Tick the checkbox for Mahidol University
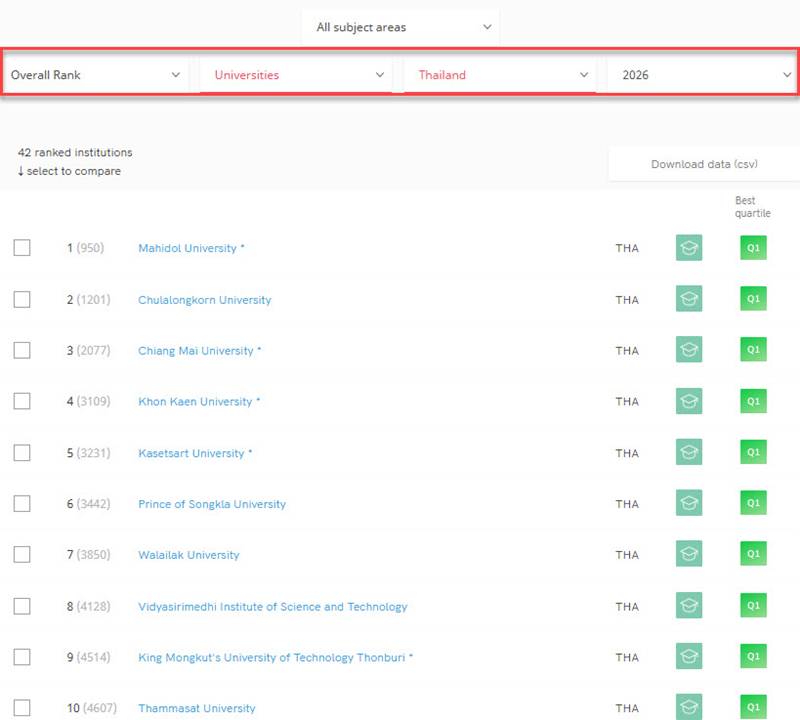Screen dimensions: 800x720 pyautogui.click(x=22, y=248)
